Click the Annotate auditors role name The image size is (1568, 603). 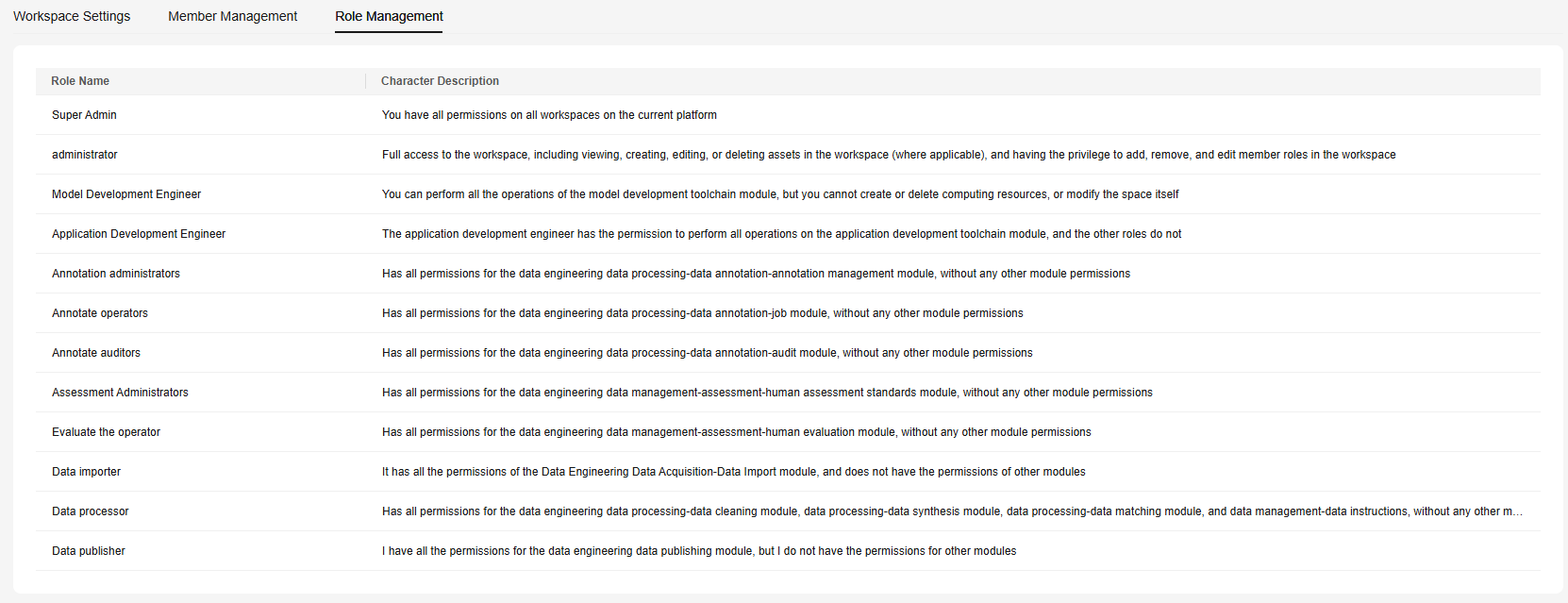[x=96, y=353]
